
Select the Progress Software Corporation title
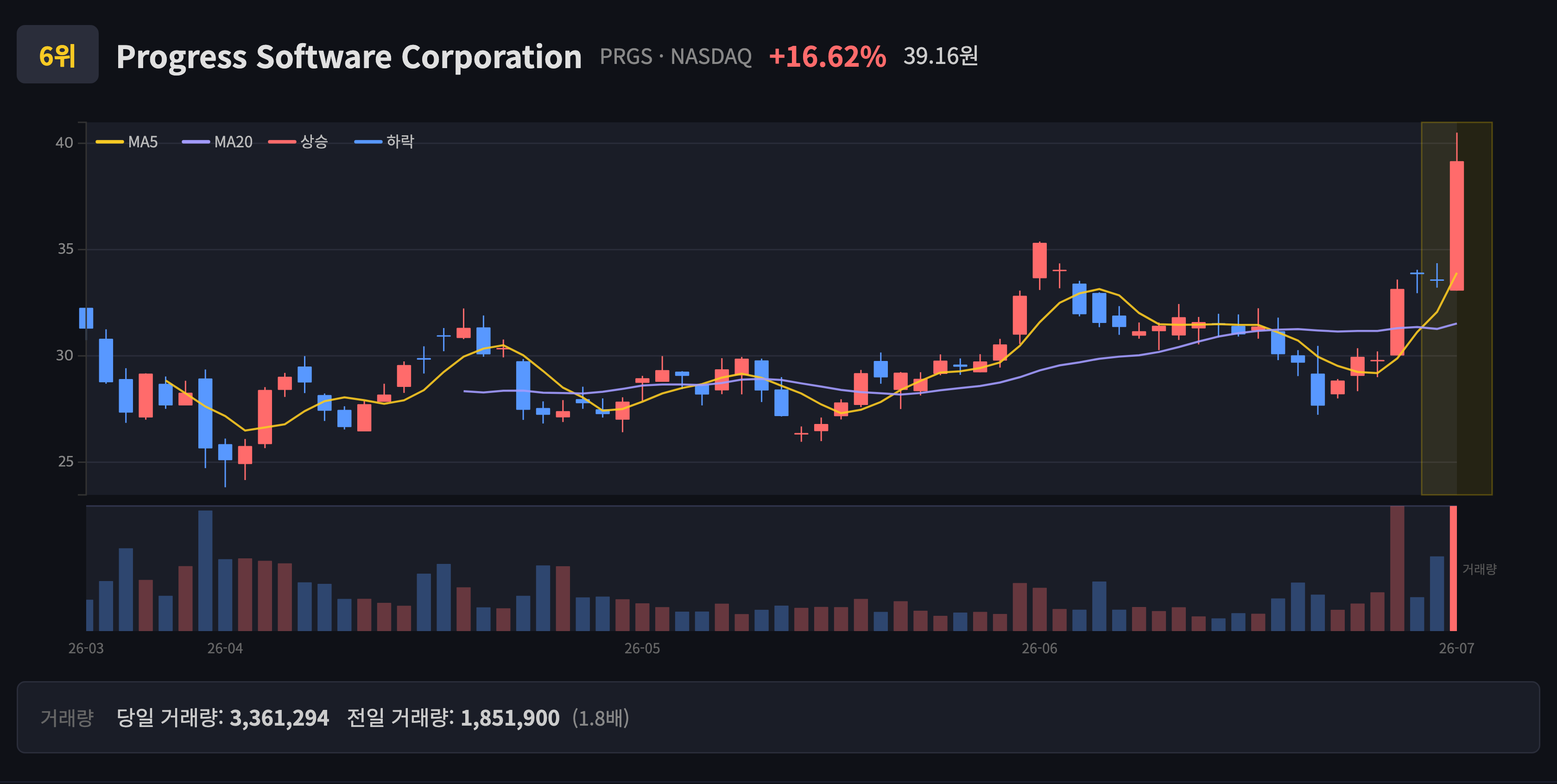(349, 57)
